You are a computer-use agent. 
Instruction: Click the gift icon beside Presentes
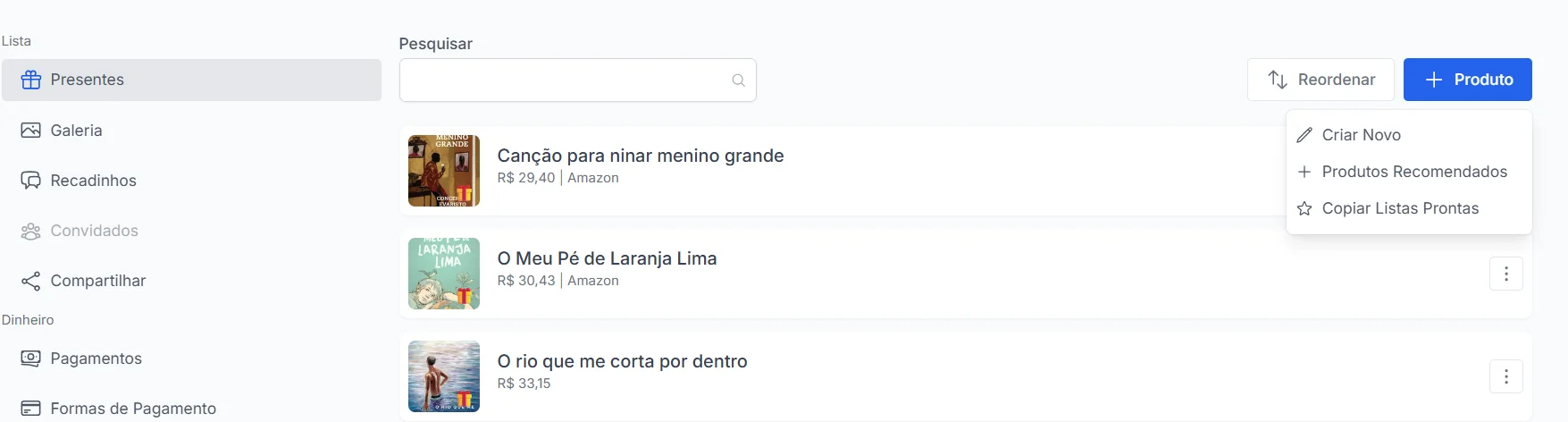tap(31, 80)
